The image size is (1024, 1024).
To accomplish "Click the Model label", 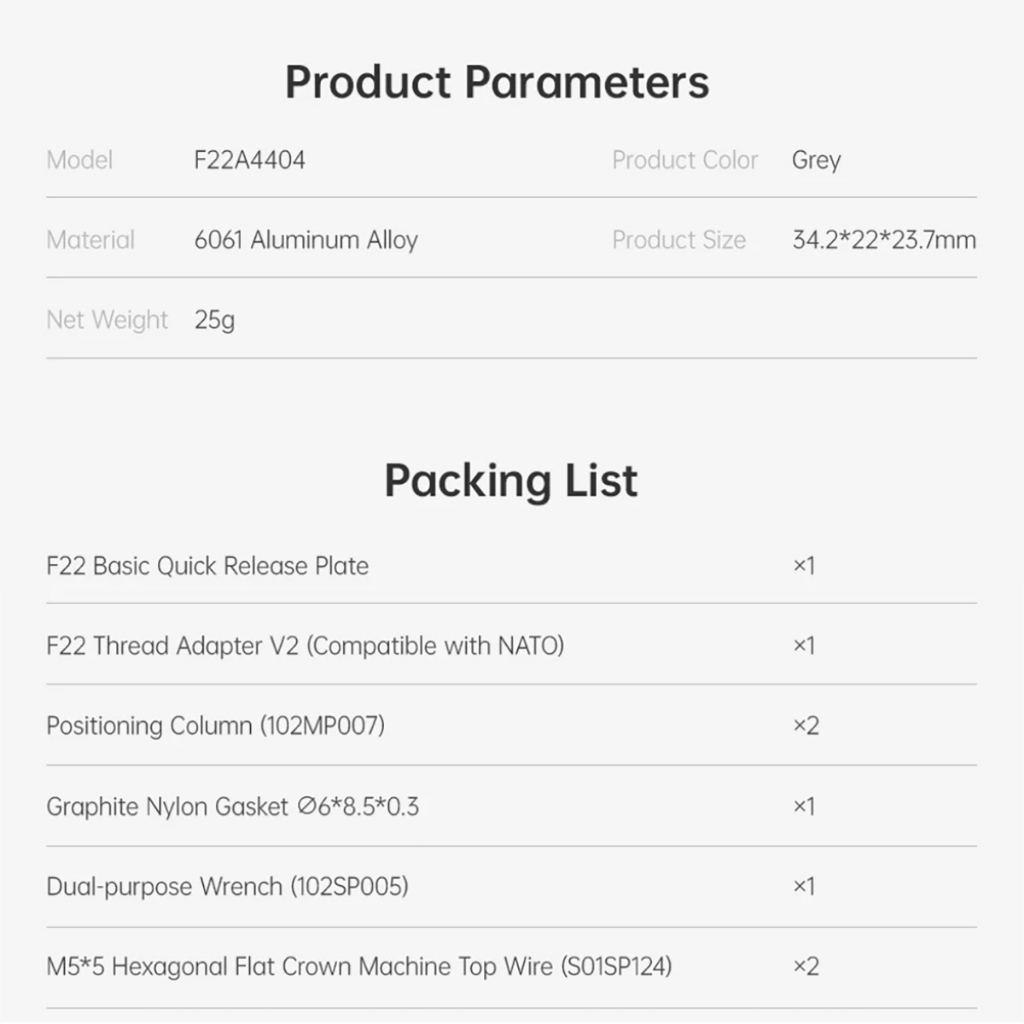I will point(80,160).
